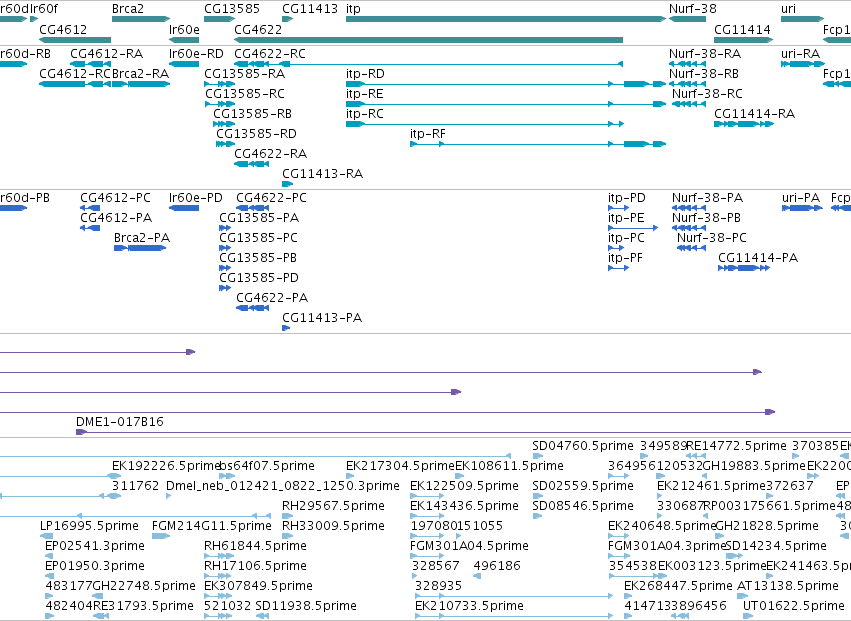Select the itp-RD transcript label
The width and height of the screenshot is (851, 621).
[x=365, y=73]
